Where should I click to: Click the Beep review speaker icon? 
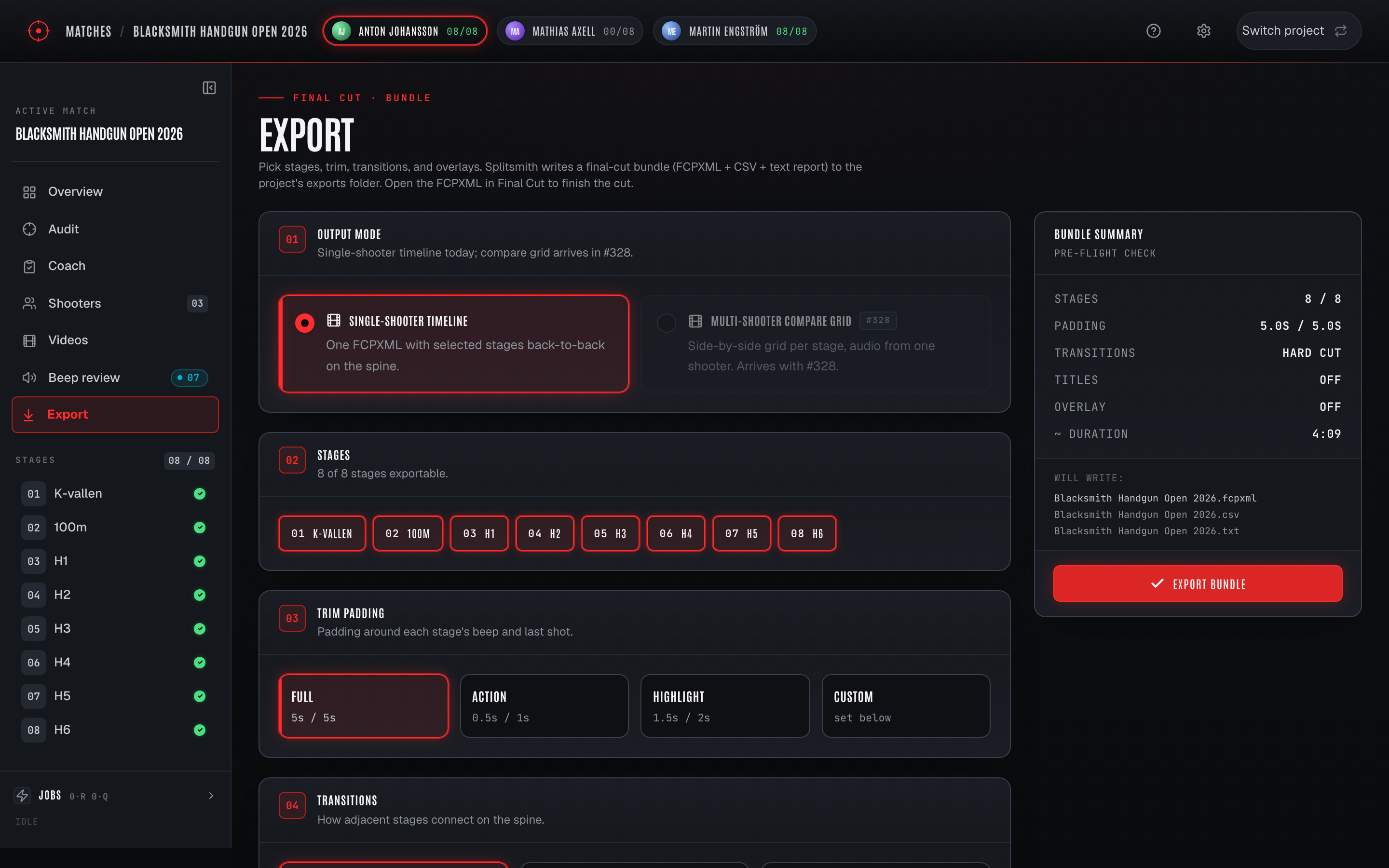click(x=29, y=378)
